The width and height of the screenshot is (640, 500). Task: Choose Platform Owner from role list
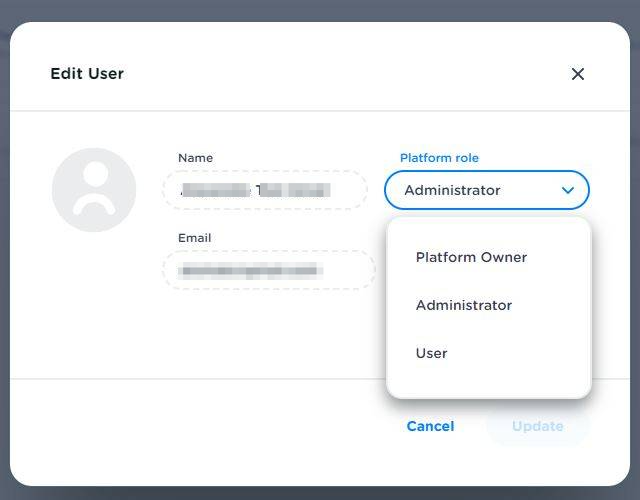coord(471,257)
